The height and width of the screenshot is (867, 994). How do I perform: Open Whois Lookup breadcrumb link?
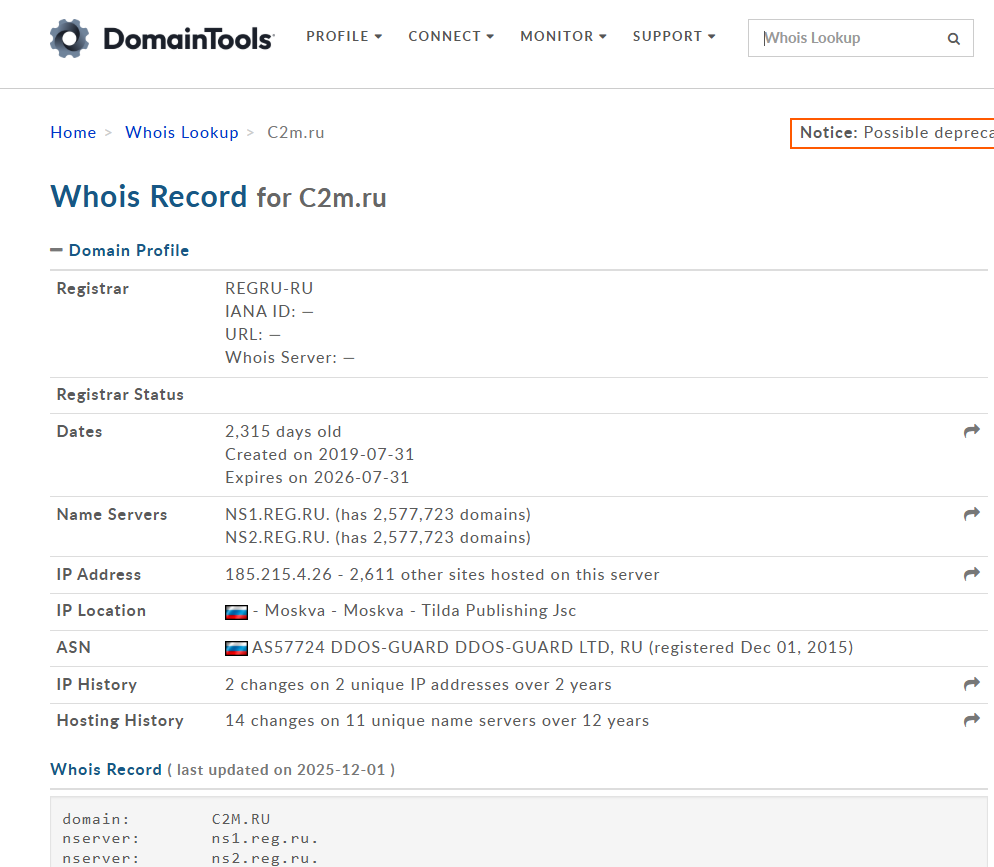click(181, 132)
